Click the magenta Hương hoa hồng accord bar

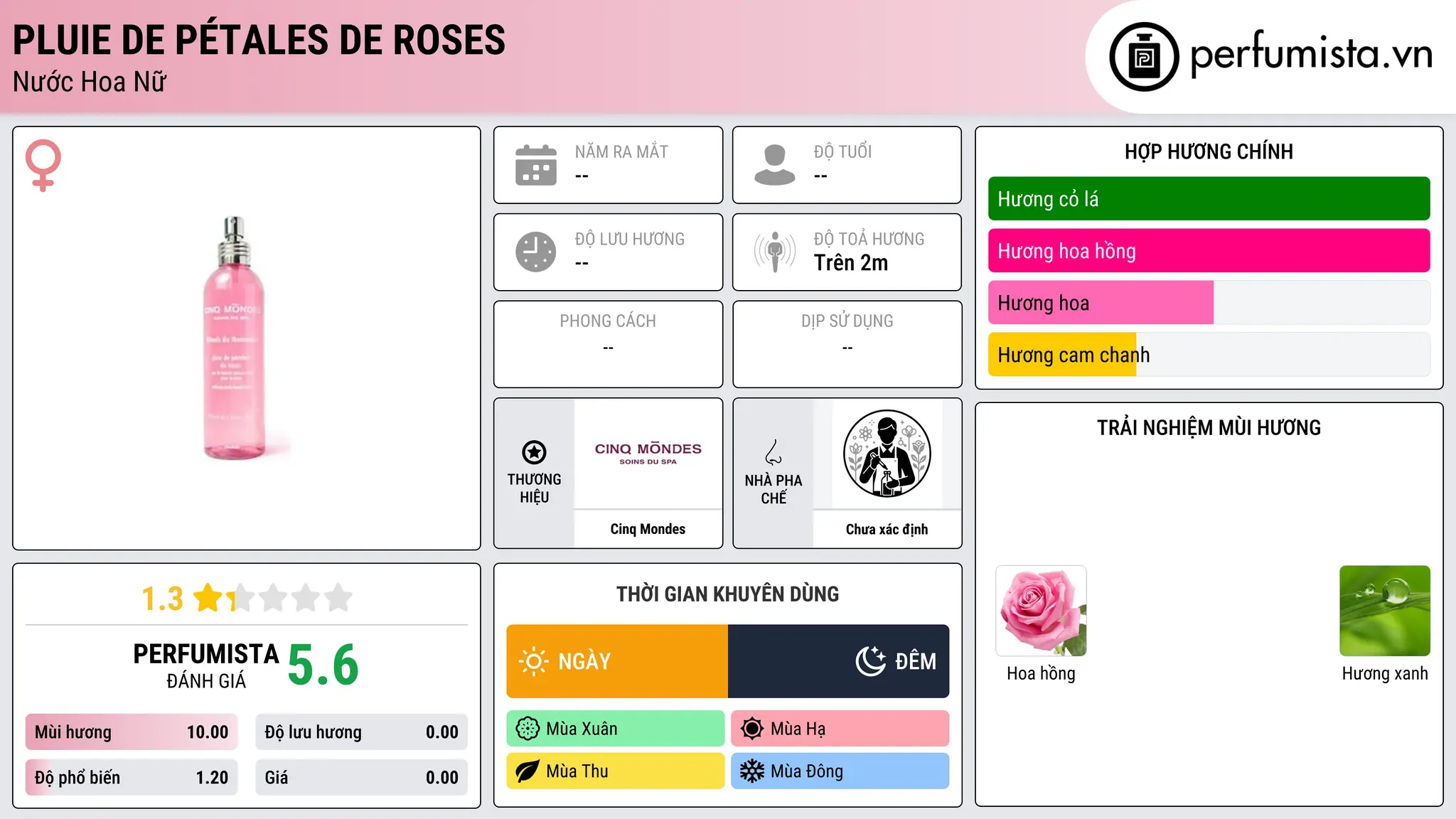tap(1209, 251)
